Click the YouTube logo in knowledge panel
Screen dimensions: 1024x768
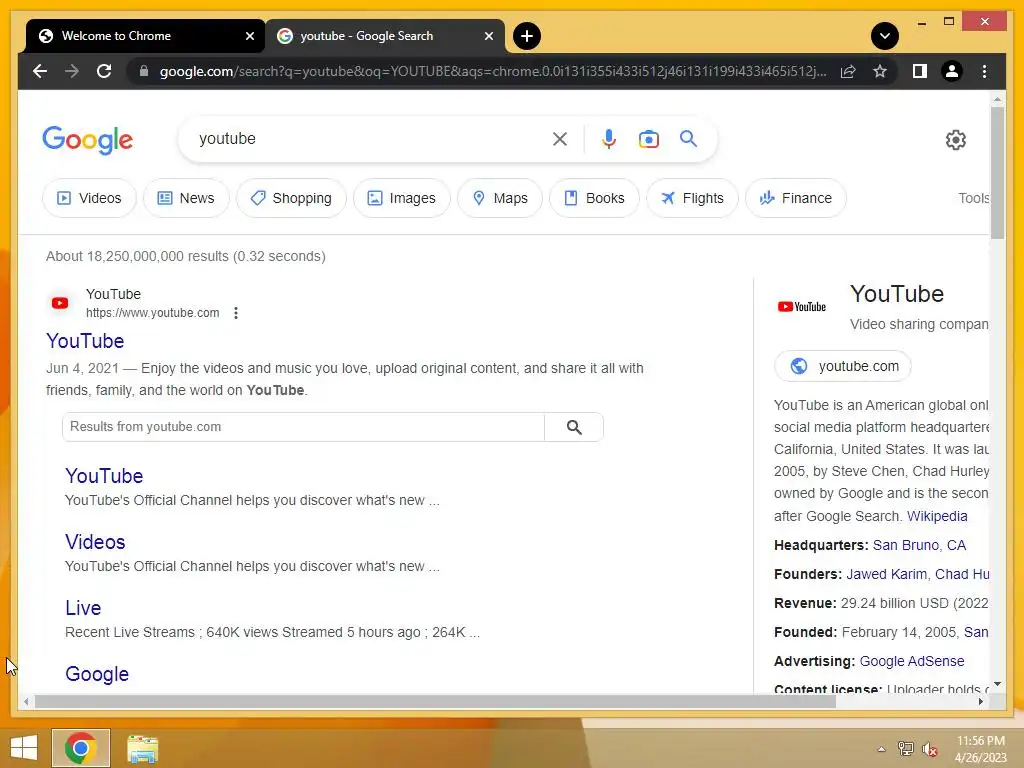(801, 306)
